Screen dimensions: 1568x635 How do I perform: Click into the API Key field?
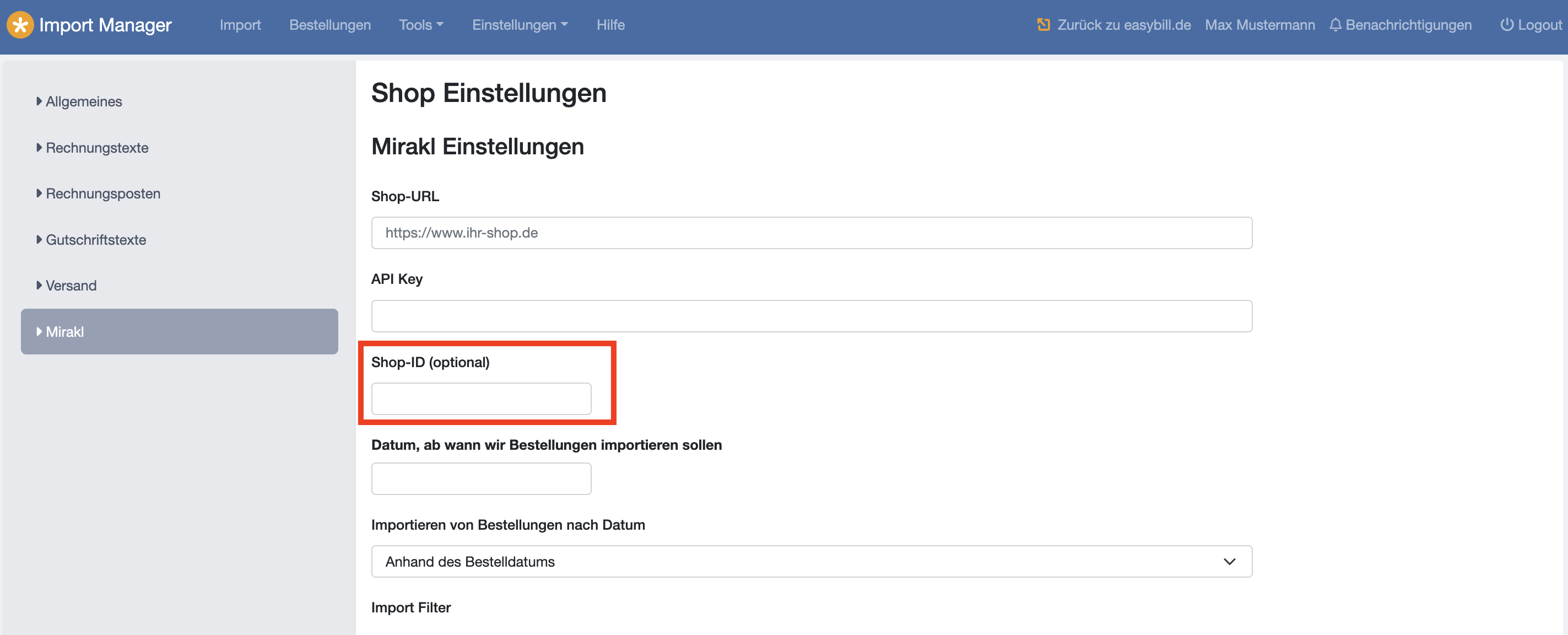(811, 316)
